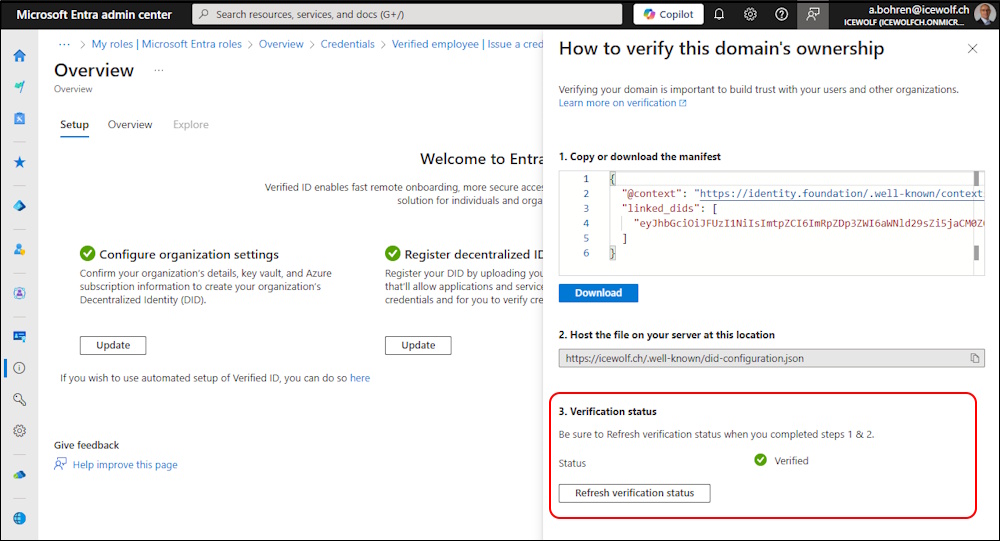Screen dimensions: 1000x541
Task: Select the info circle sidebar icon
Action: 19,368
